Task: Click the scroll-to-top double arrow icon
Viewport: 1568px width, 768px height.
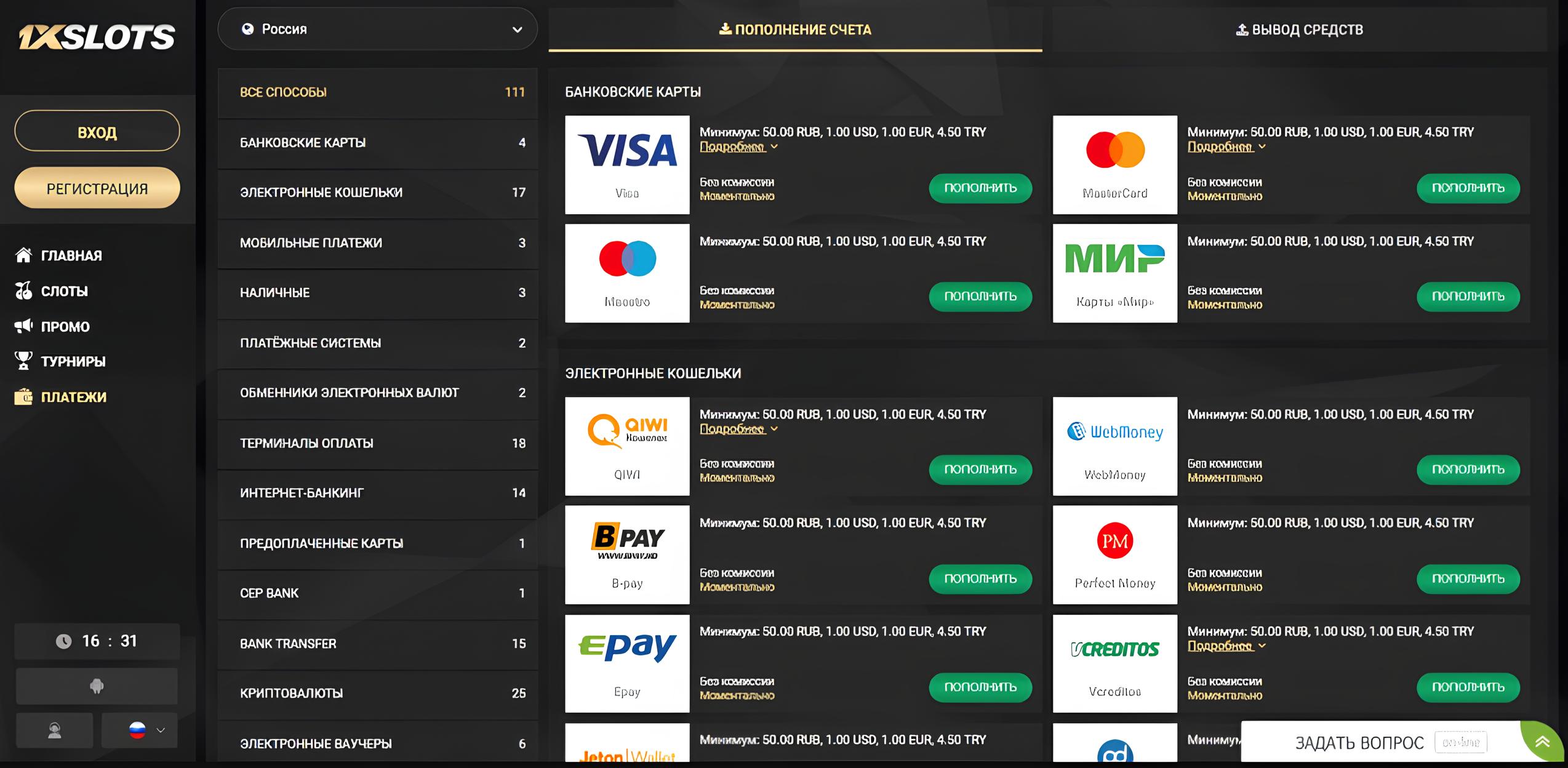Action: 1542,742
